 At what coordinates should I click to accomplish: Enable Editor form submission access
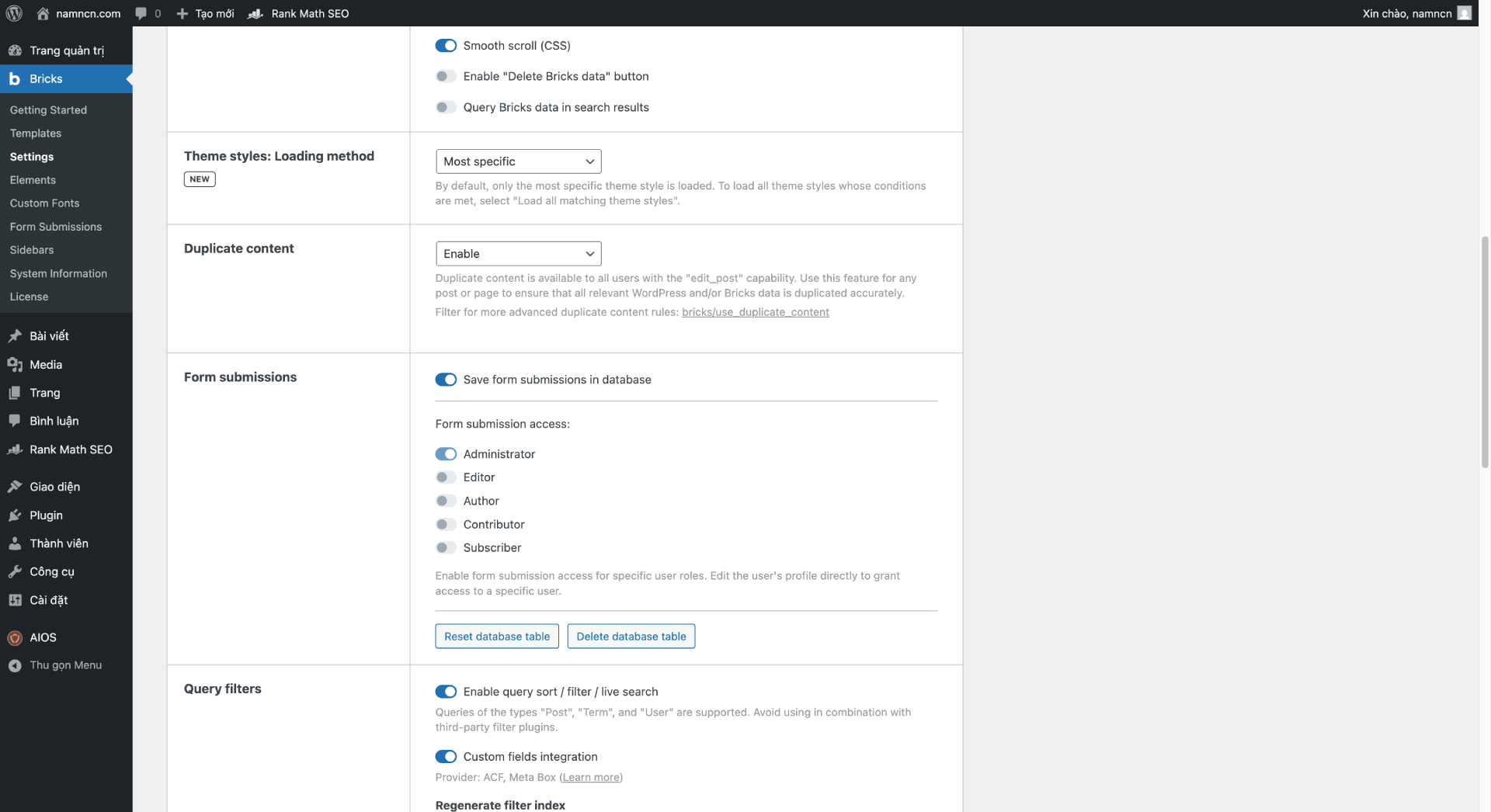pyautogui.click(x=446, y=477)
